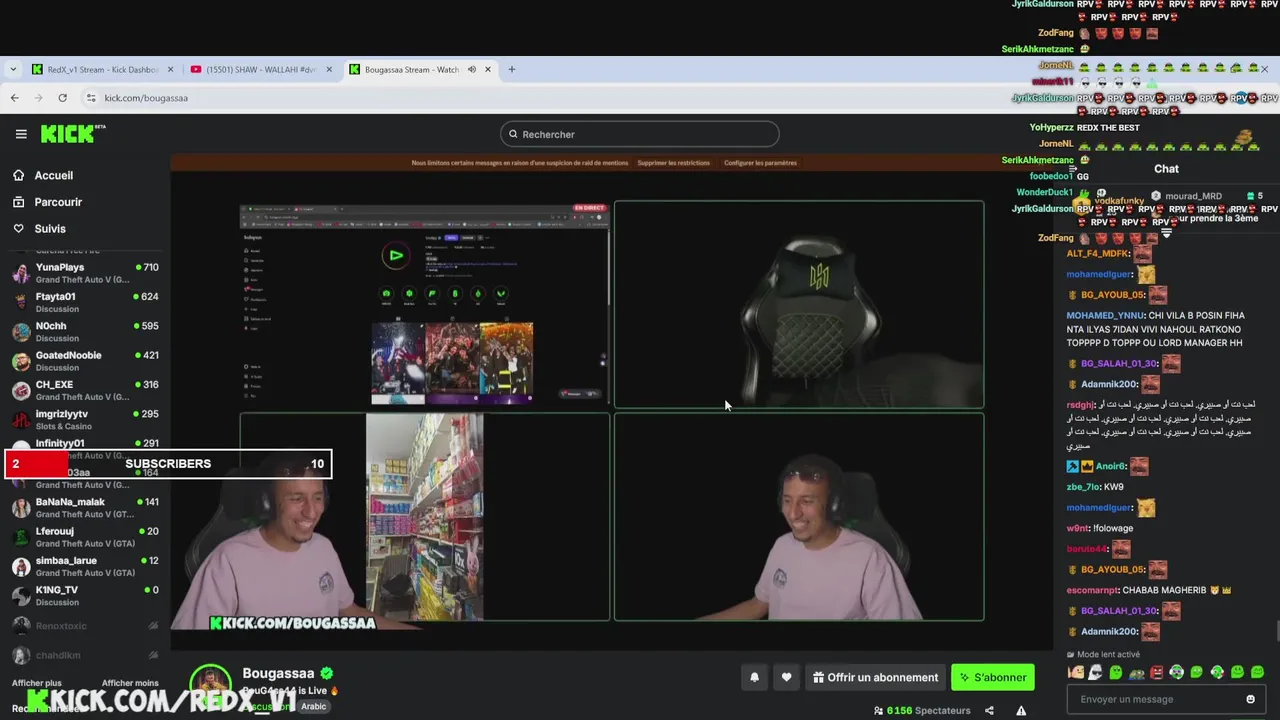1280x720 pixels.
Task: Click Offrir un abonnement button
Action: [876, 677]
